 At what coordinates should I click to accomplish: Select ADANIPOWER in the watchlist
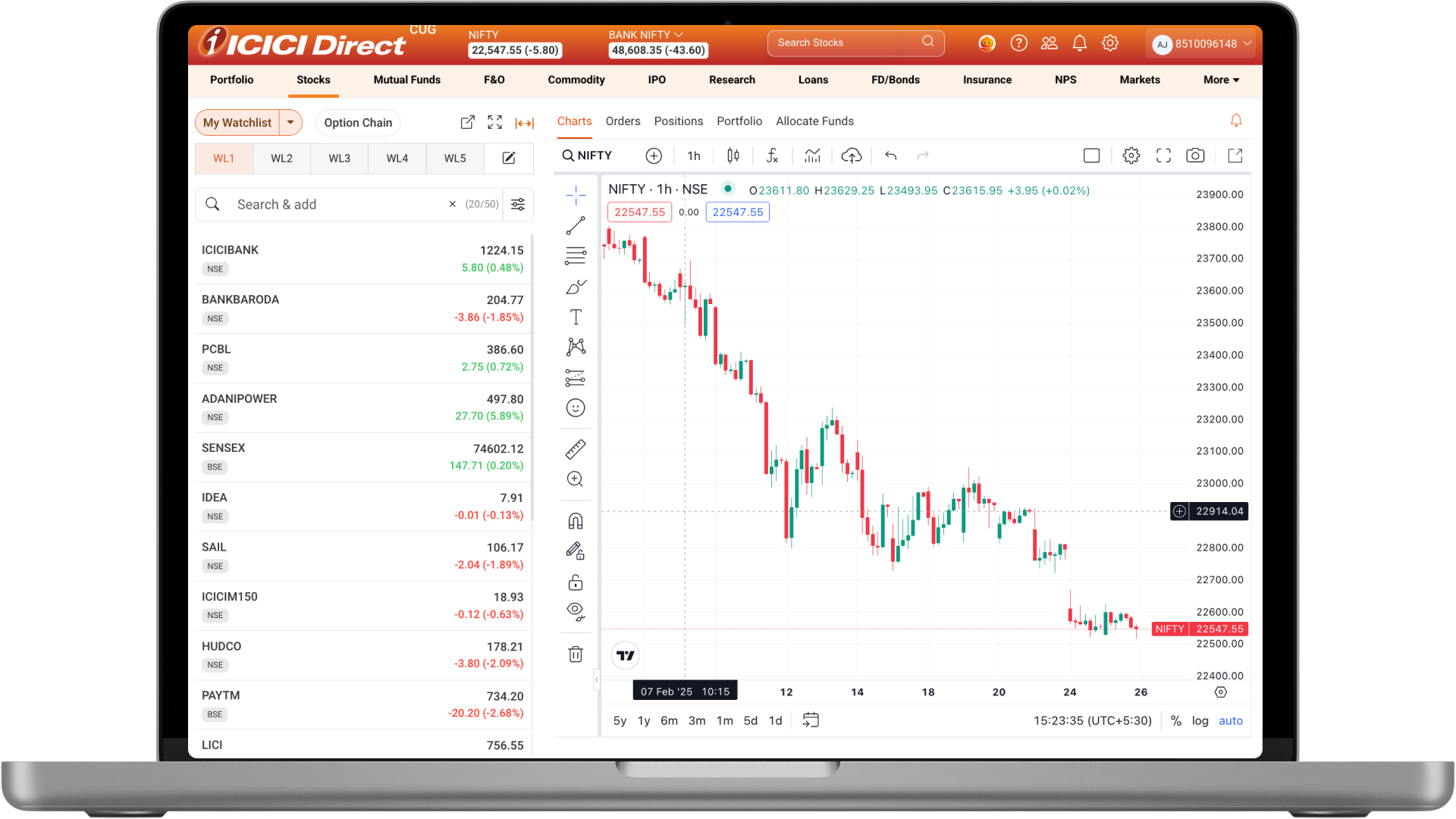(x=362, y=407)
